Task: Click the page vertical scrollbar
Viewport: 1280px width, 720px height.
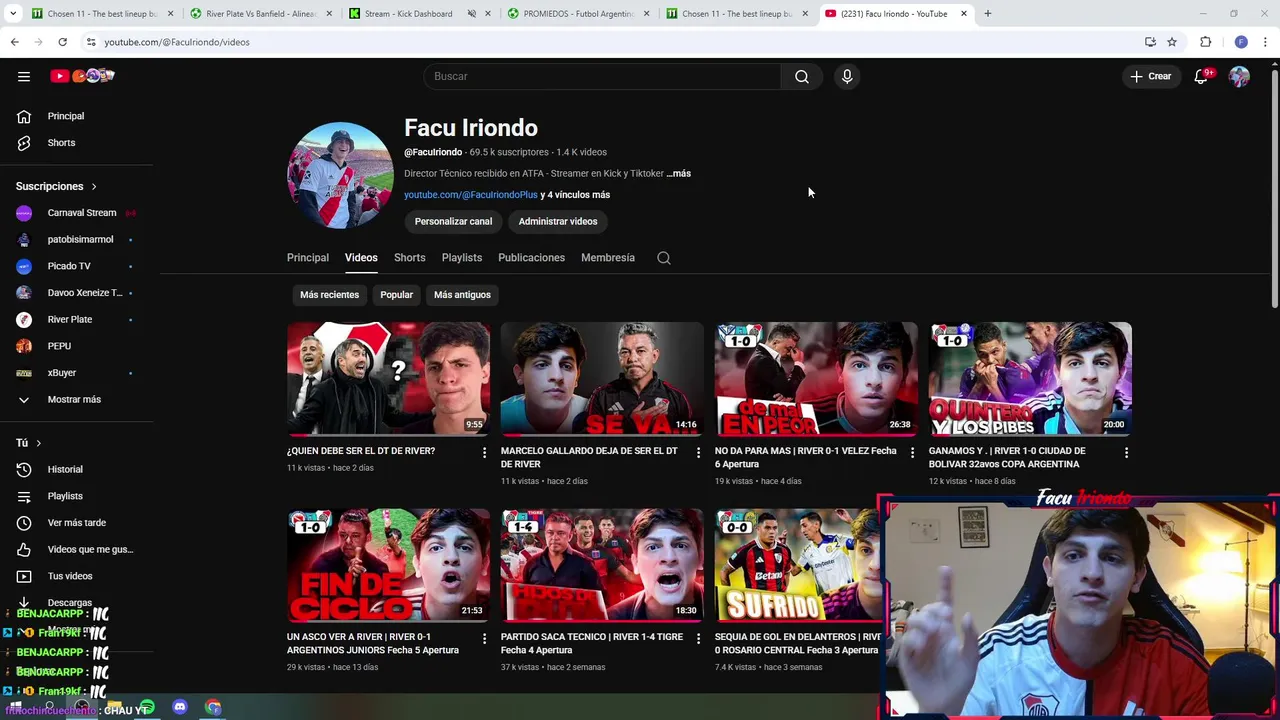Action: point(1274,190)
